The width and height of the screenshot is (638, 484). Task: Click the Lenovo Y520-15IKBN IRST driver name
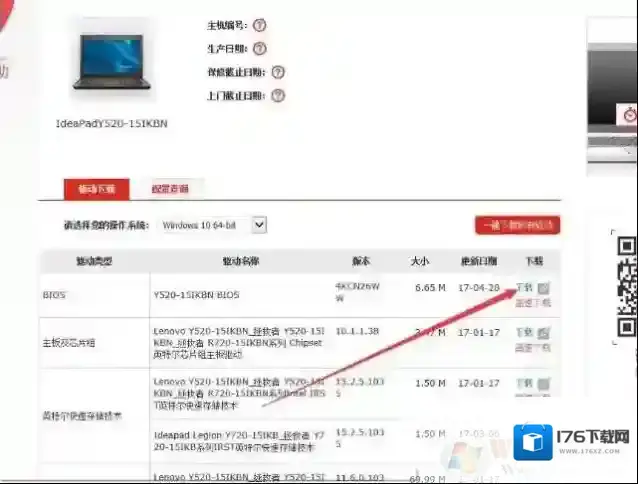(x=240, y=393)
